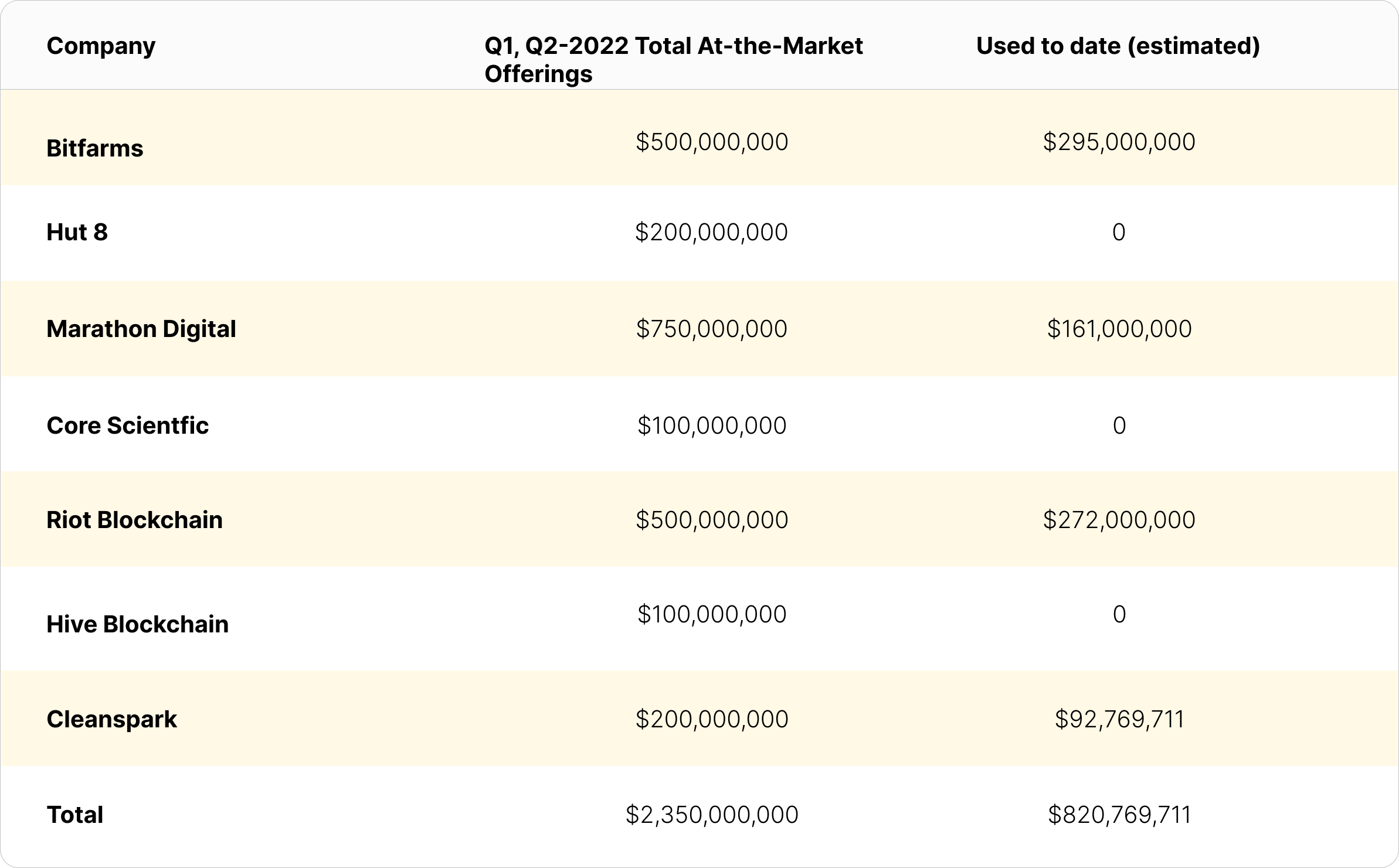The height and width of the screenshot is (868, 1399).
Task: Click Bitfarms' $500,000,000 offering value
Action: click(x=712, y=141)
